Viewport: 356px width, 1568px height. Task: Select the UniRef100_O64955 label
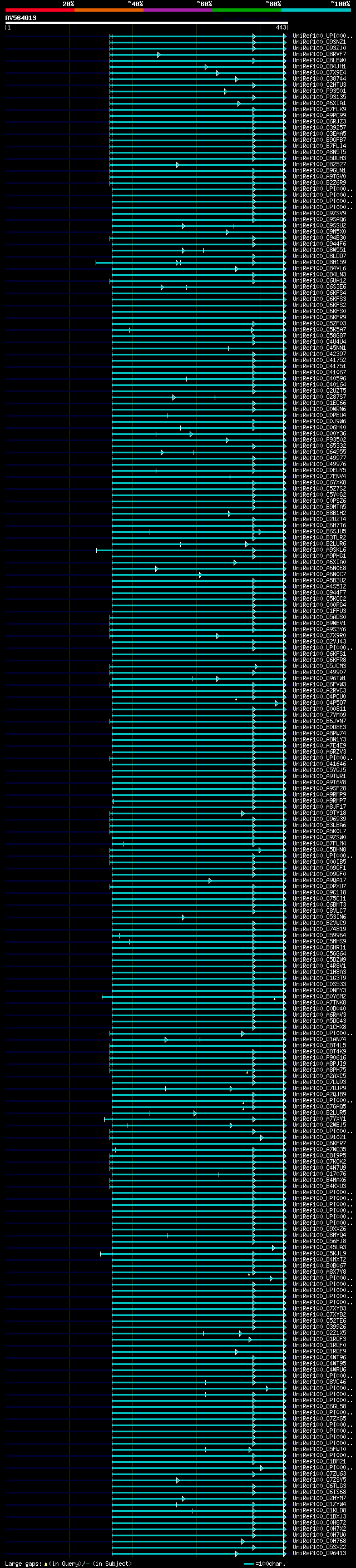319,452
